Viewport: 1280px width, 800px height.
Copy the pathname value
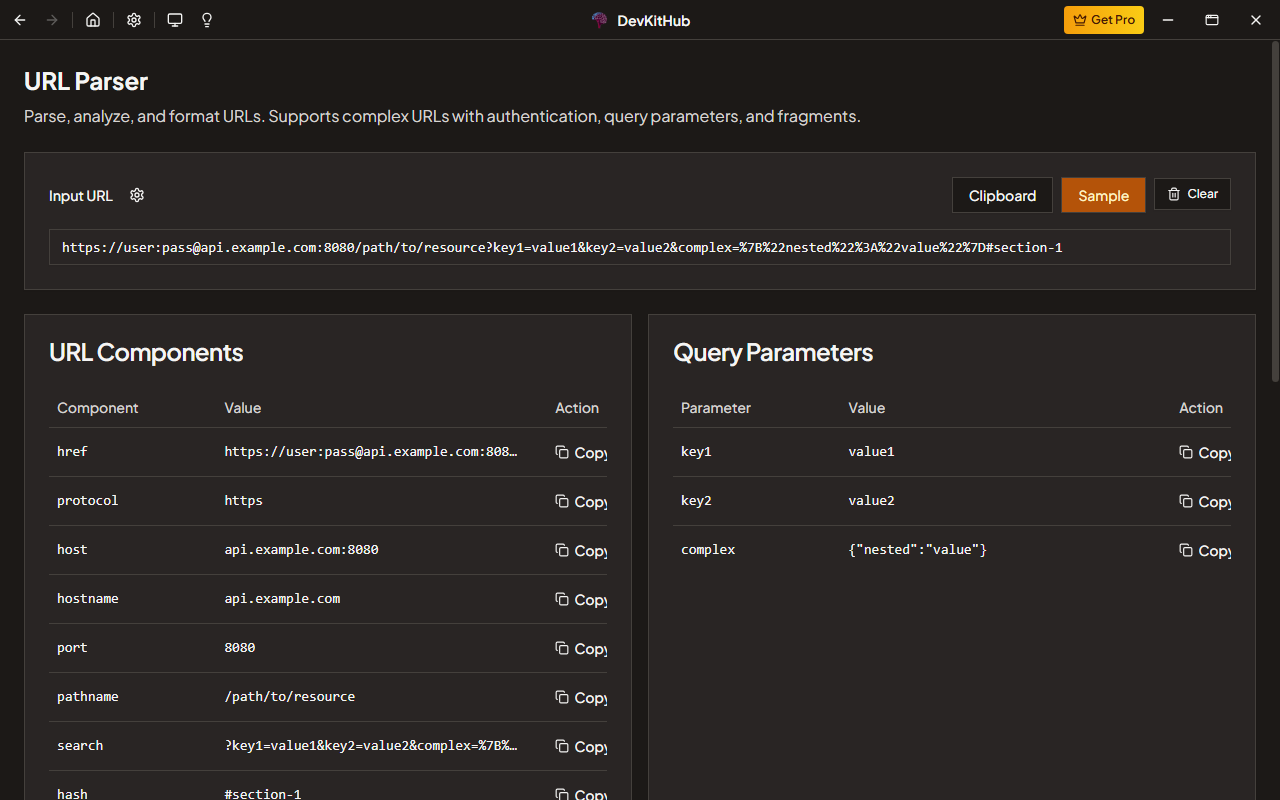581,697
